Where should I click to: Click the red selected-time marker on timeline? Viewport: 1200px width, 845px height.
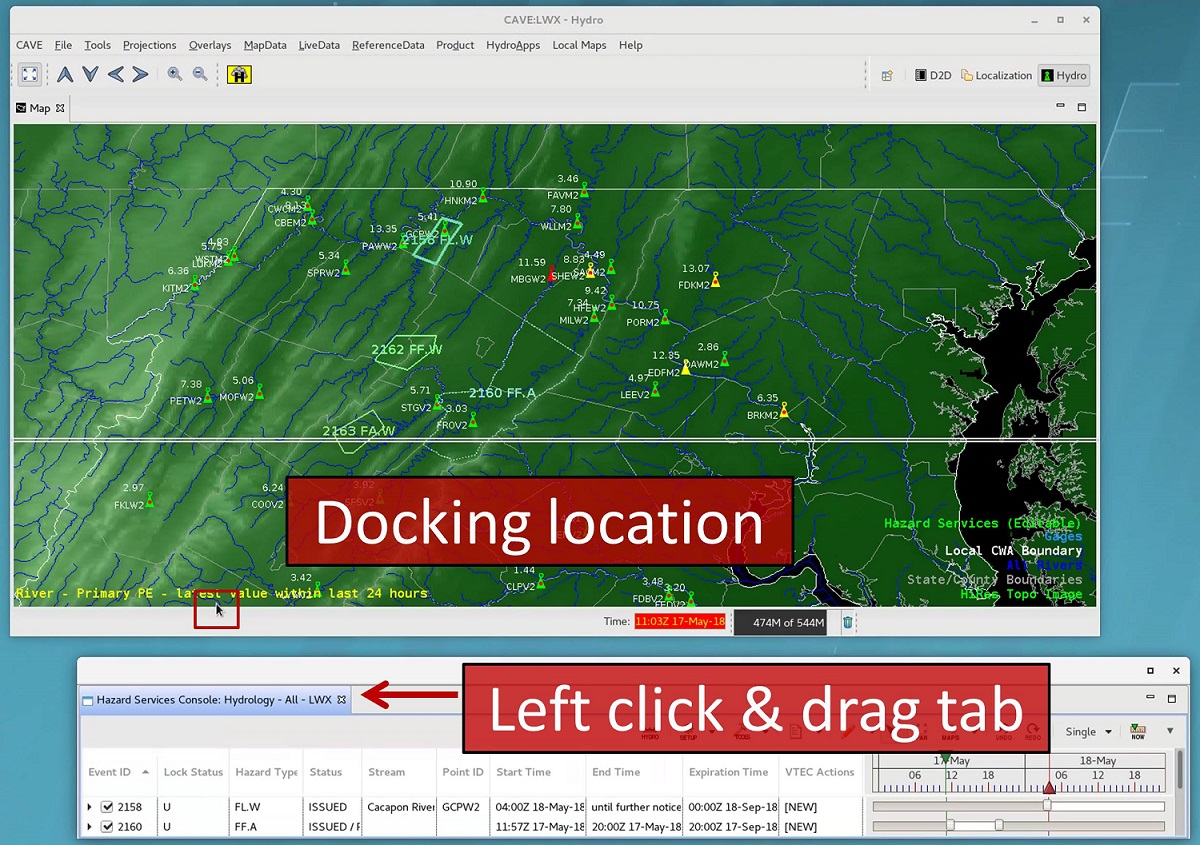point(1049,788)
